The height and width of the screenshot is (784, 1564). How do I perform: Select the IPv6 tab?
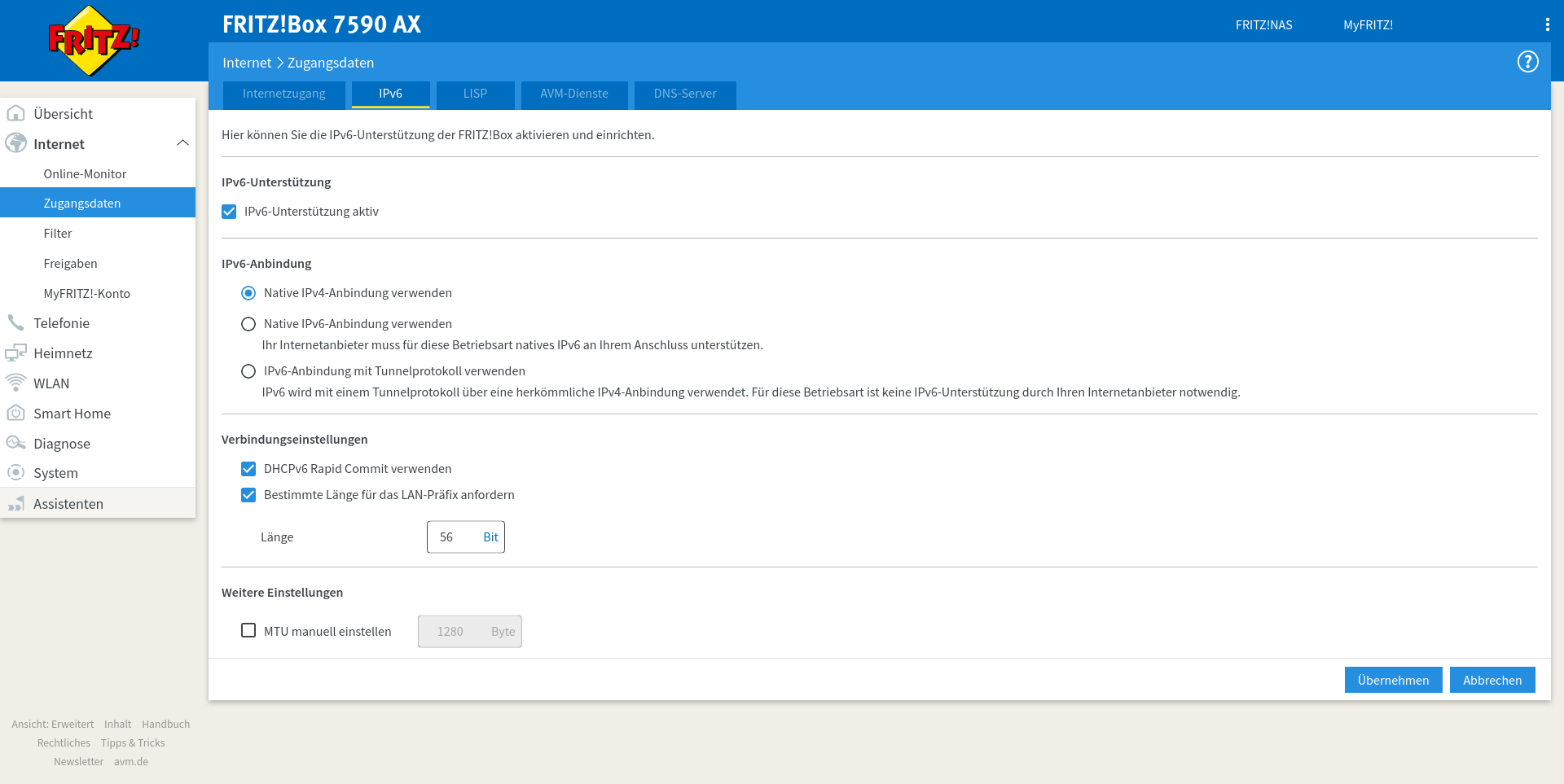(x=390, y=94)
